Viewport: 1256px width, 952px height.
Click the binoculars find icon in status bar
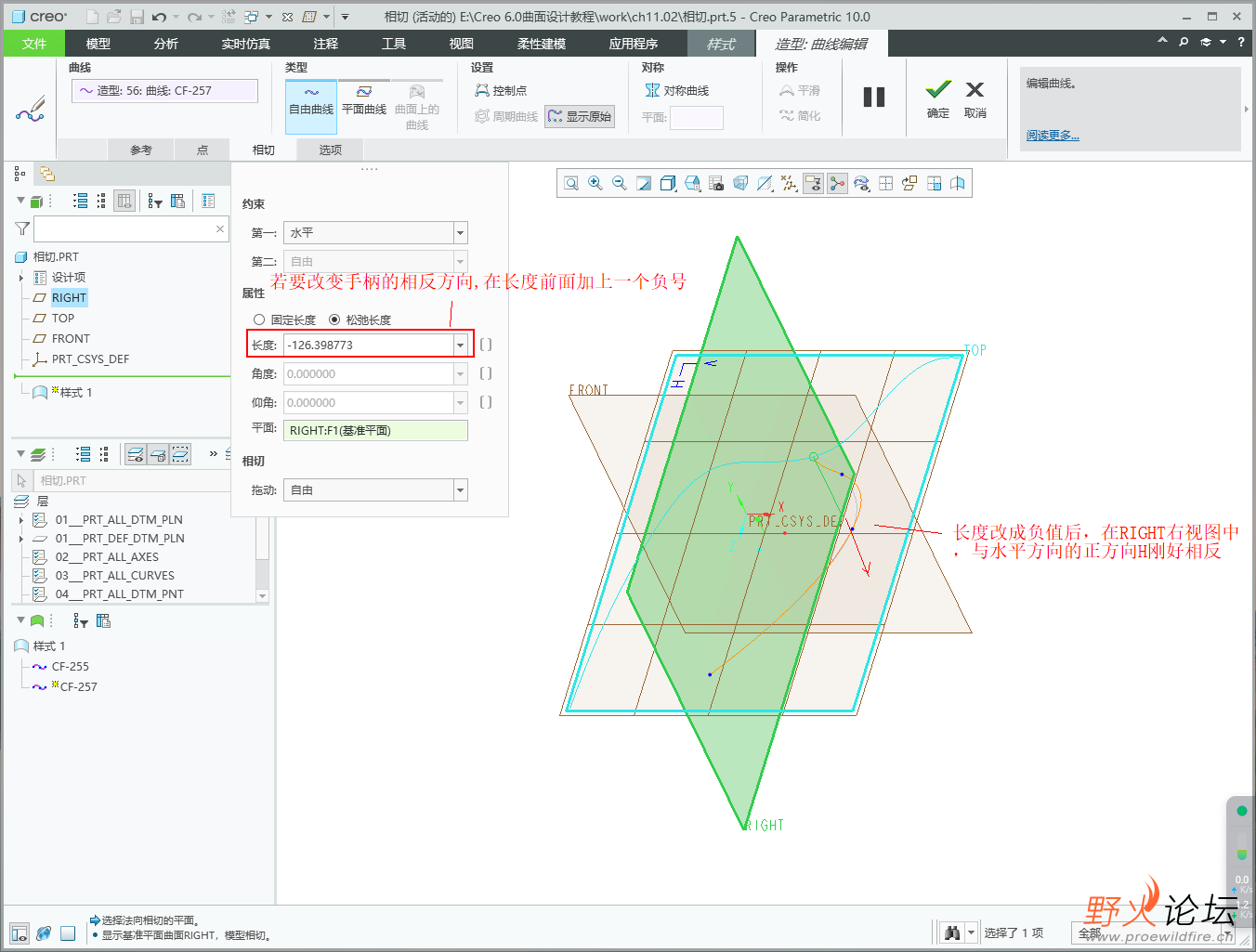952,932
